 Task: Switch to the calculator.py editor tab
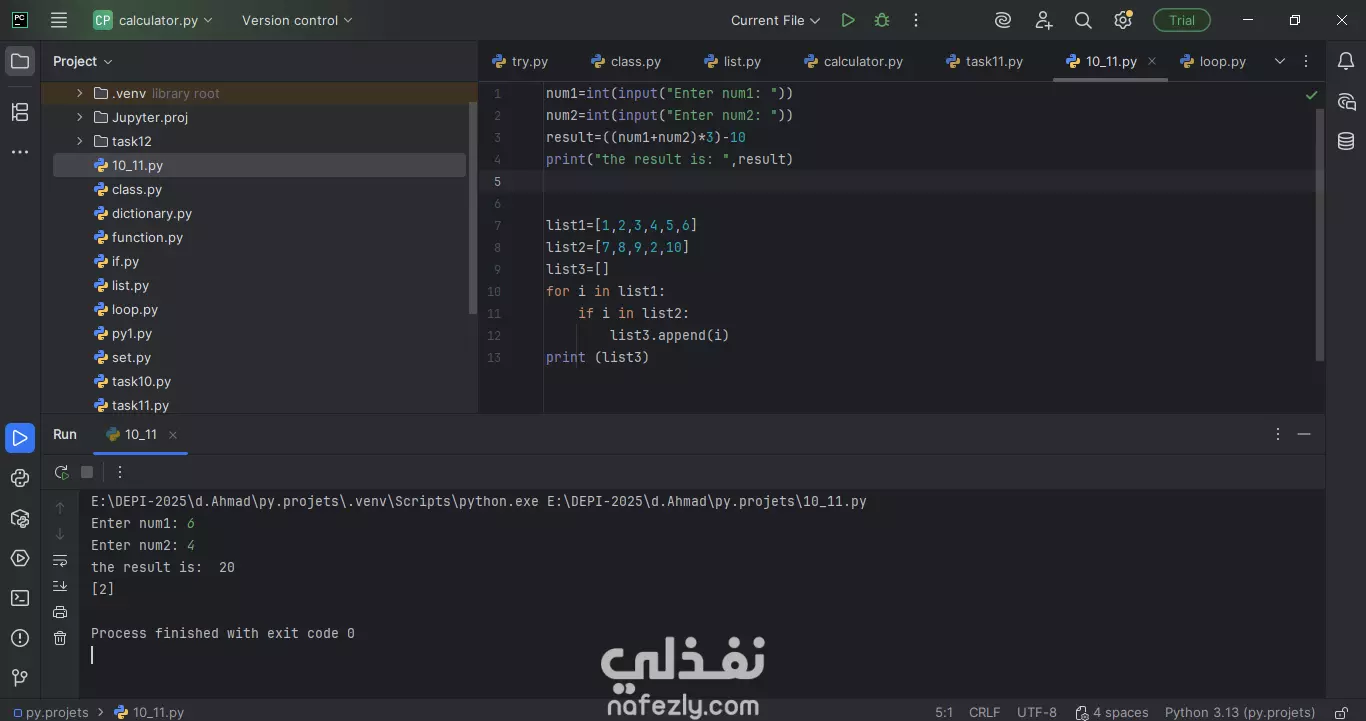853,61
